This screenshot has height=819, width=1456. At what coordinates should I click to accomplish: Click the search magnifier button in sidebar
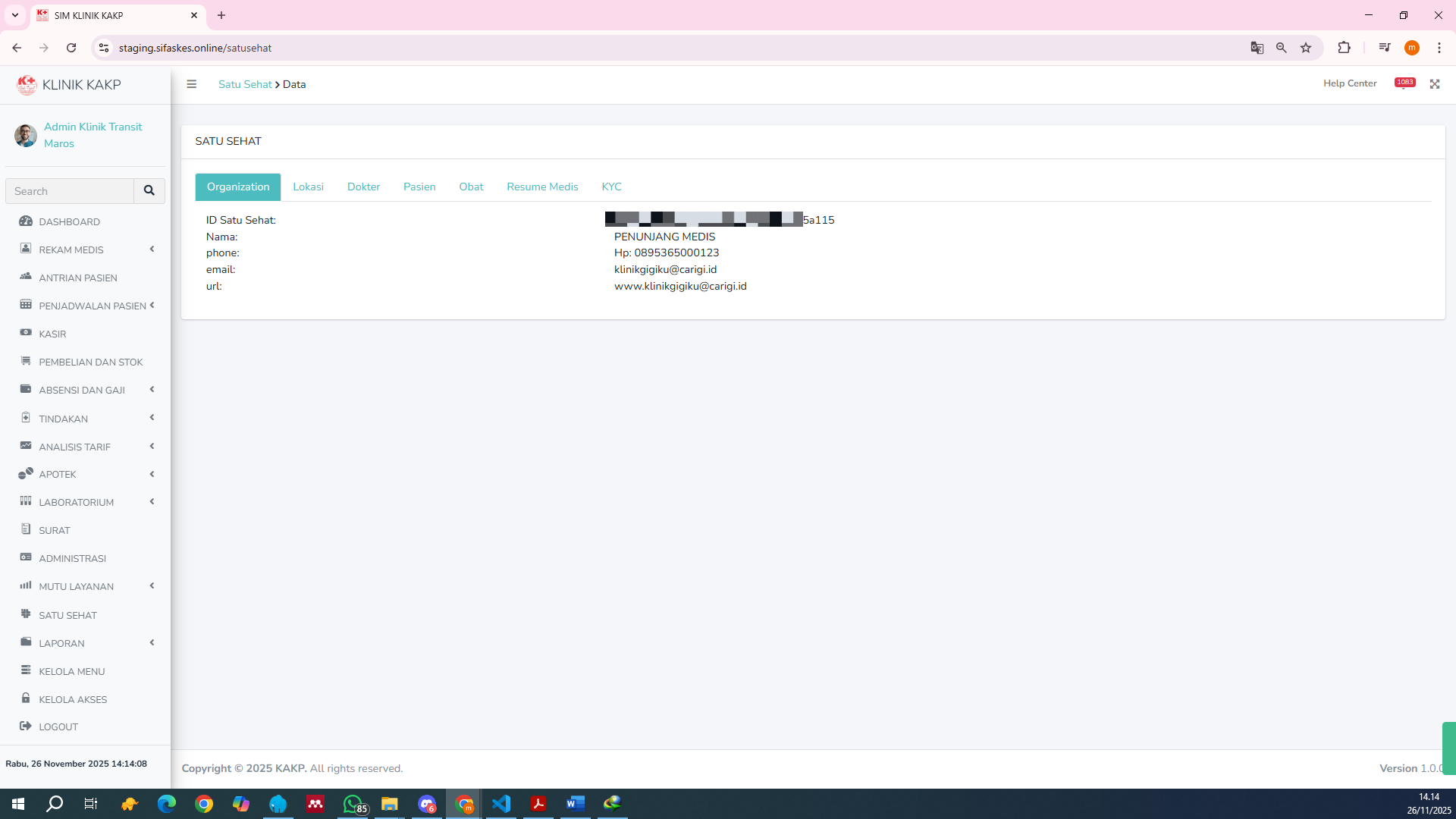click(149, 191)
